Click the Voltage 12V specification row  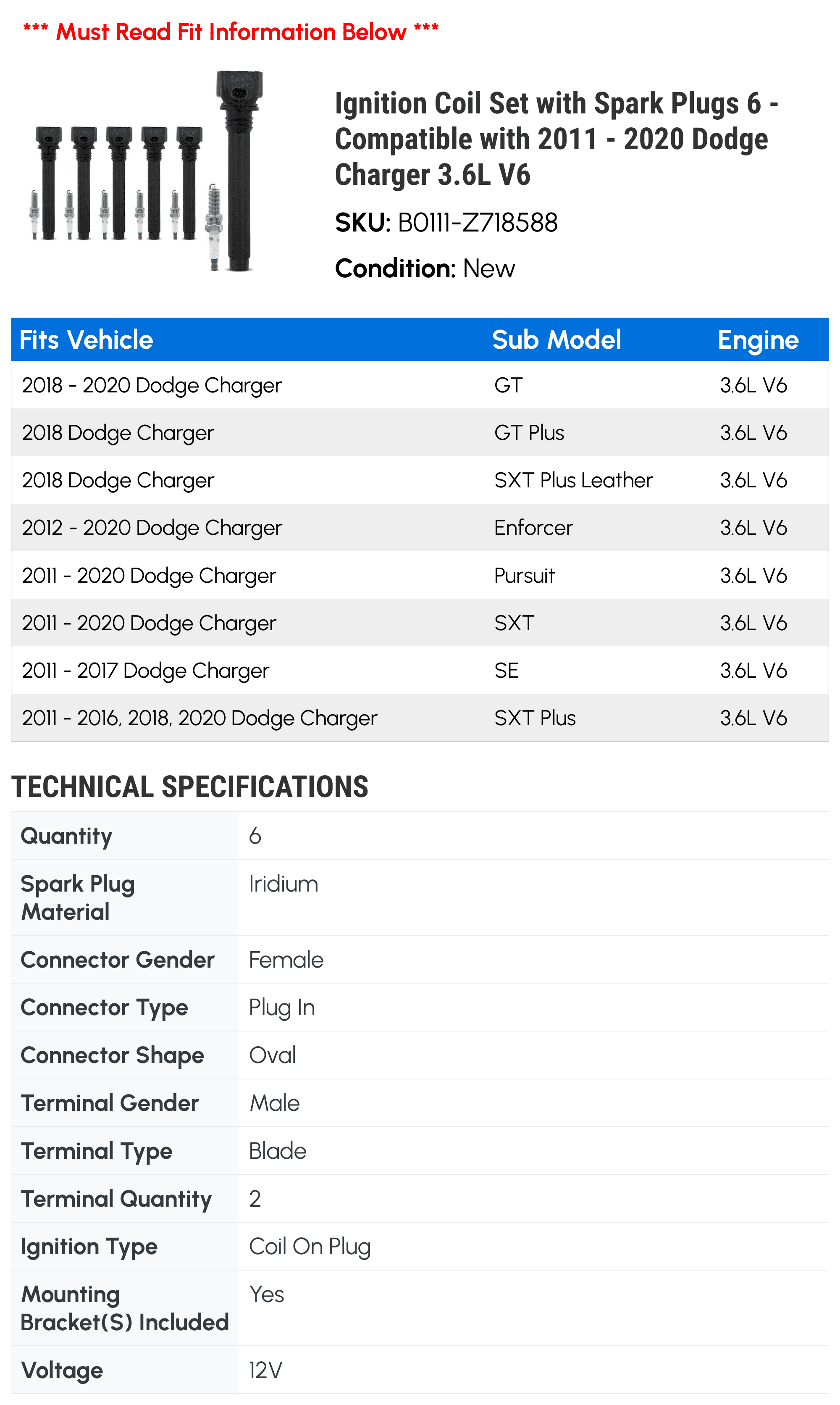(x=420, y=1370)
